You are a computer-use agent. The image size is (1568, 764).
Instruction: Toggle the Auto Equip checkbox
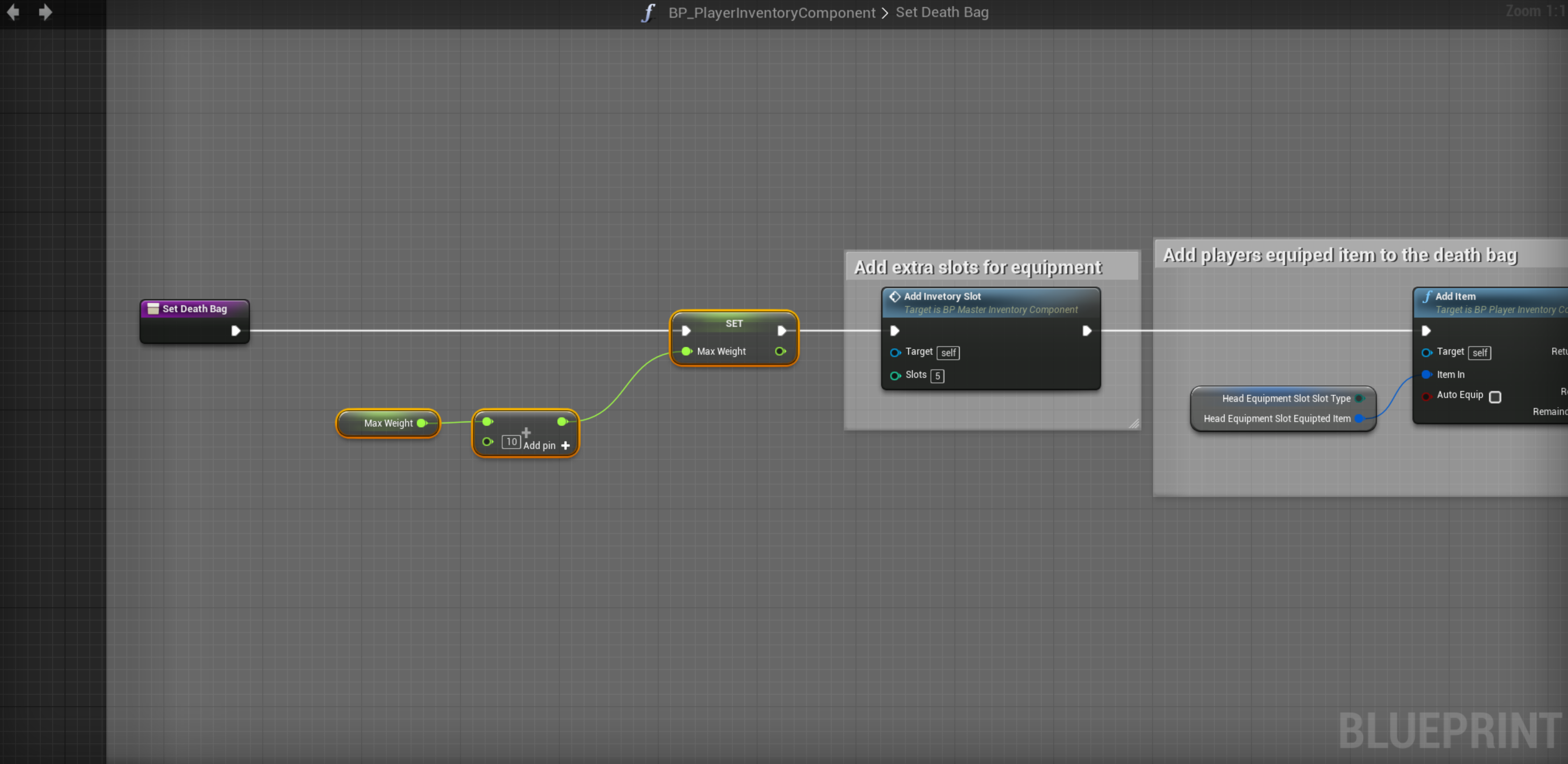pyautogui.click(x=1495, y=397)
